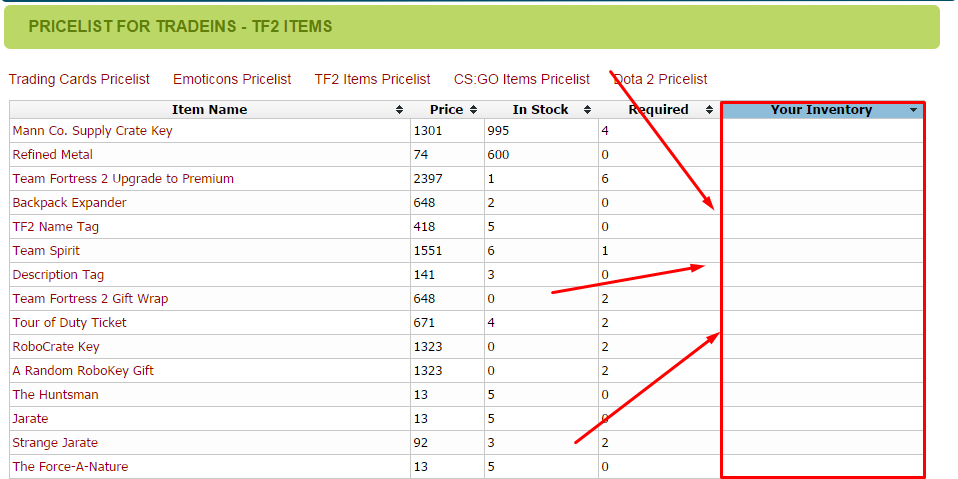Open Trading Cards Pricelist link
The width and height of the screenshot is (958, 479).
click(x=79, y=79)
